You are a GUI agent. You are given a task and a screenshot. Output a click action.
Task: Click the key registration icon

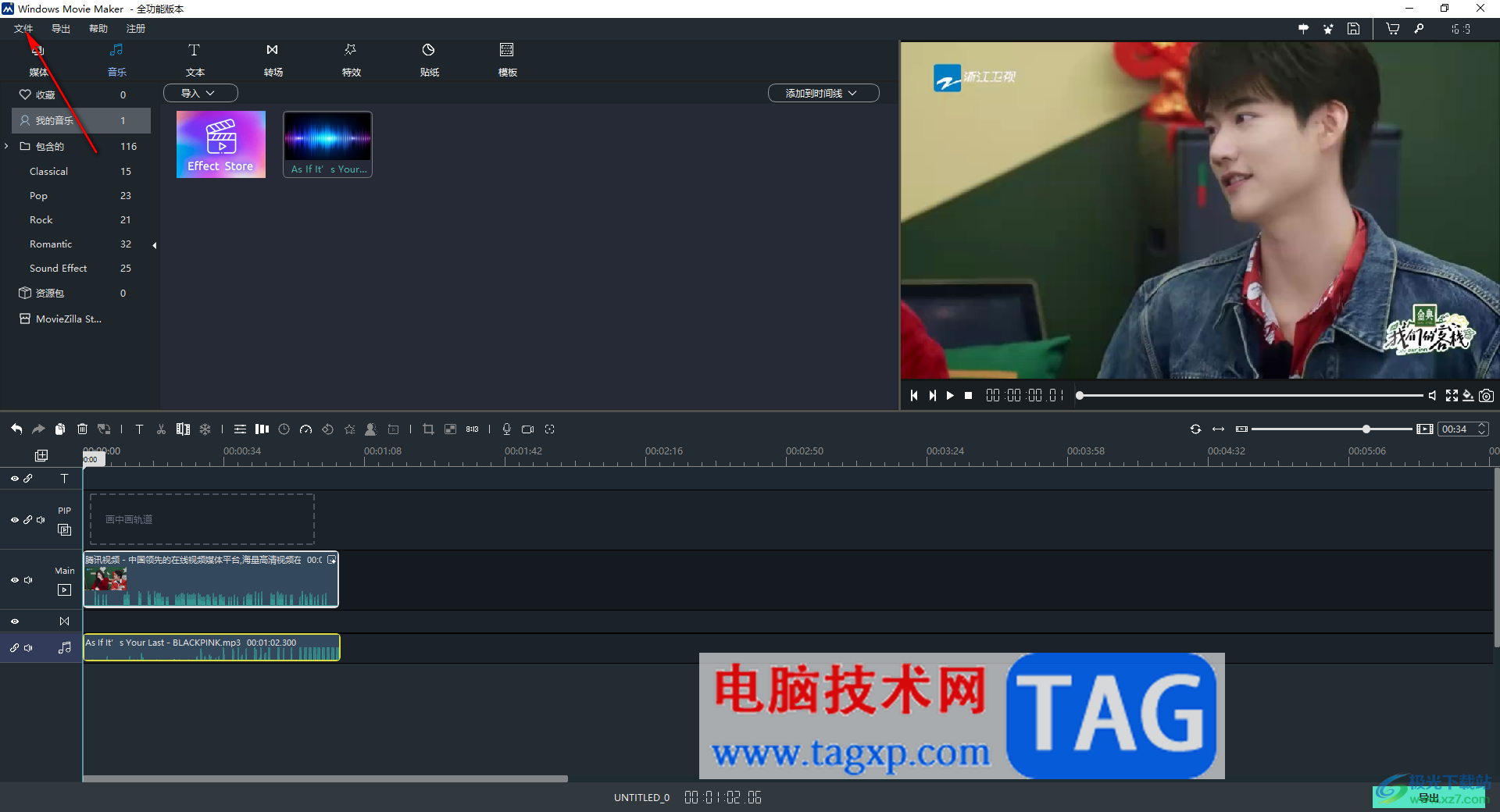click(x=1419, y=29)
